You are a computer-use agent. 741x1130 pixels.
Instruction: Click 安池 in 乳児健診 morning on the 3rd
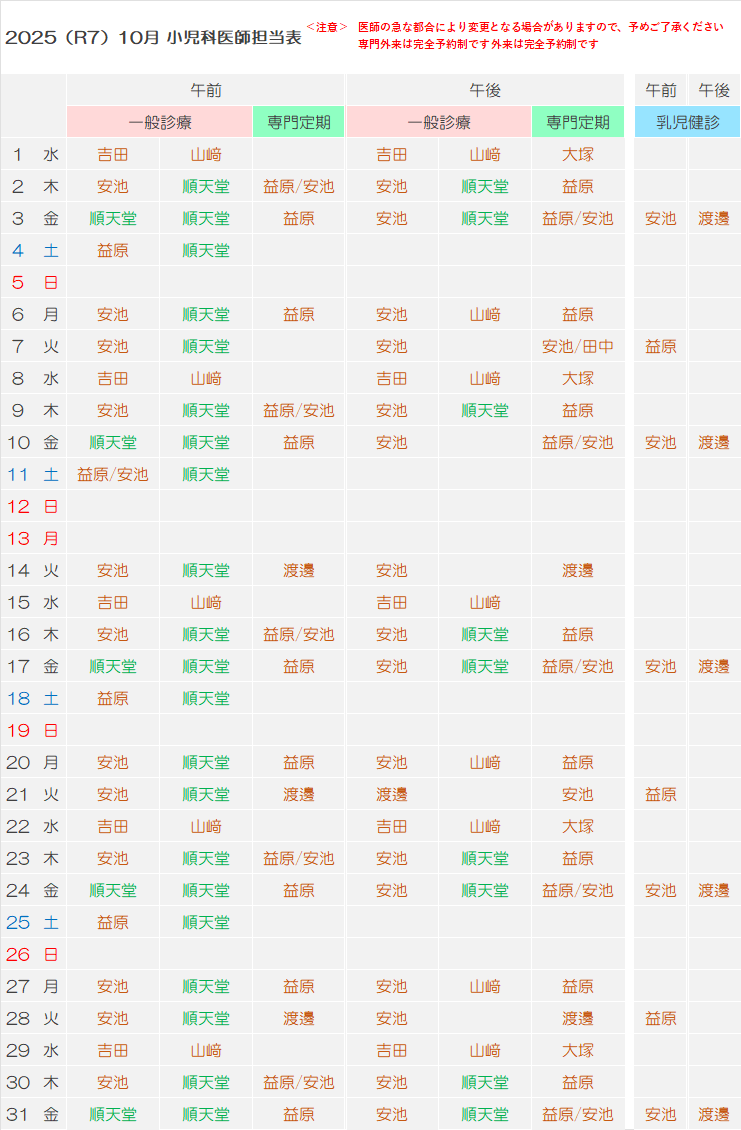pos(660,219)
